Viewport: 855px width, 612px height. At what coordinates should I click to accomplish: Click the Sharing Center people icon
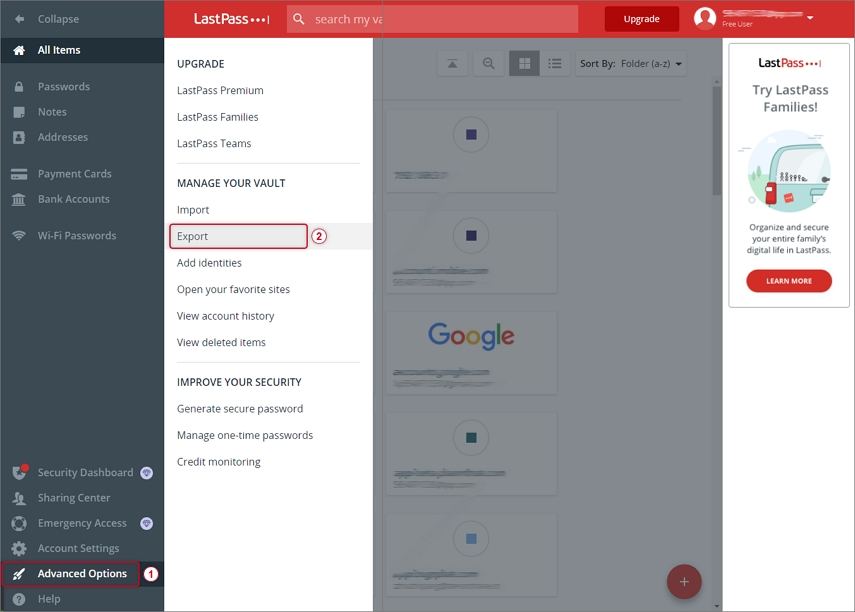point(19,498)
